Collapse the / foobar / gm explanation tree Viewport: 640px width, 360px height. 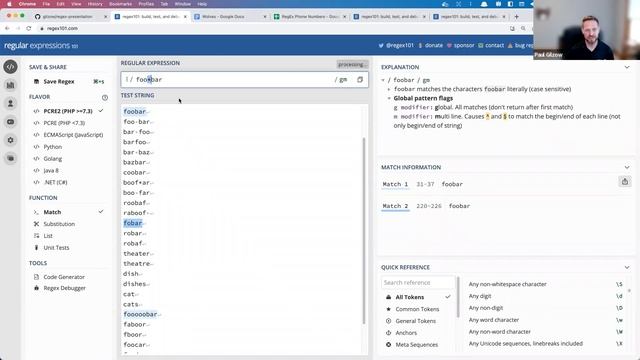(383, 80)
